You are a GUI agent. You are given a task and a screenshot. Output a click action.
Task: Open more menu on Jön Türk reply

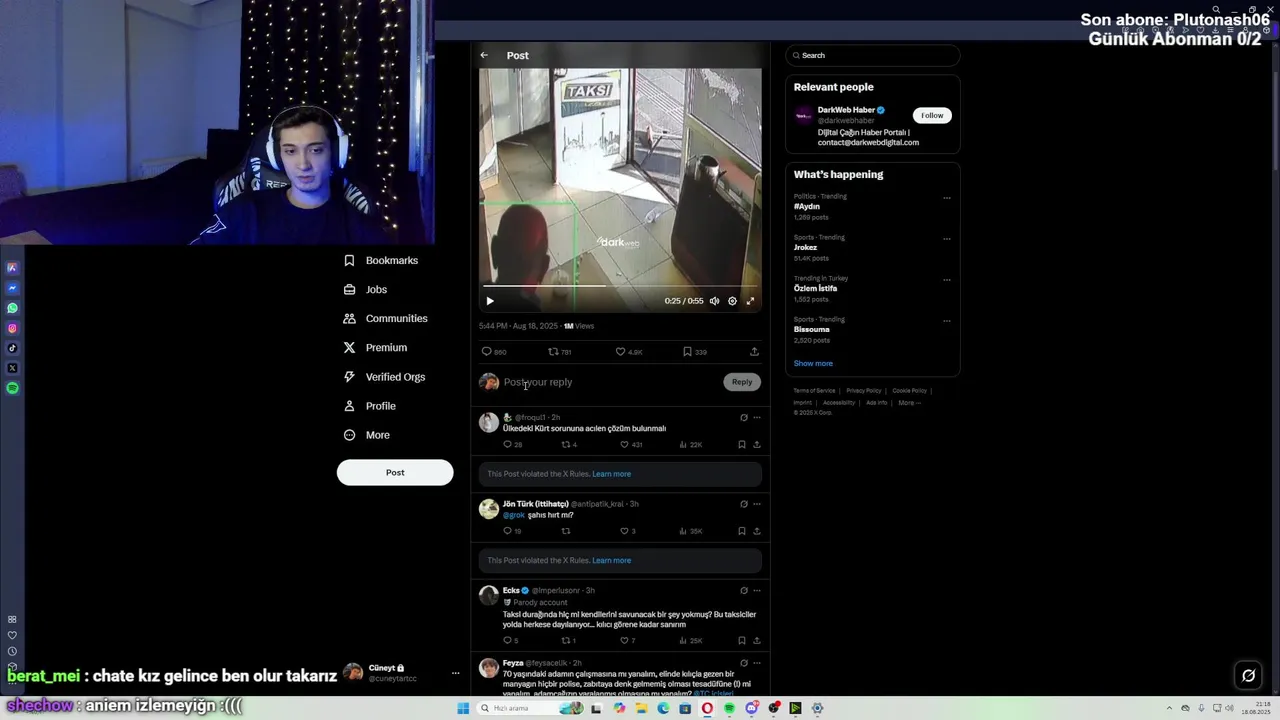click(x=757, y=504)
